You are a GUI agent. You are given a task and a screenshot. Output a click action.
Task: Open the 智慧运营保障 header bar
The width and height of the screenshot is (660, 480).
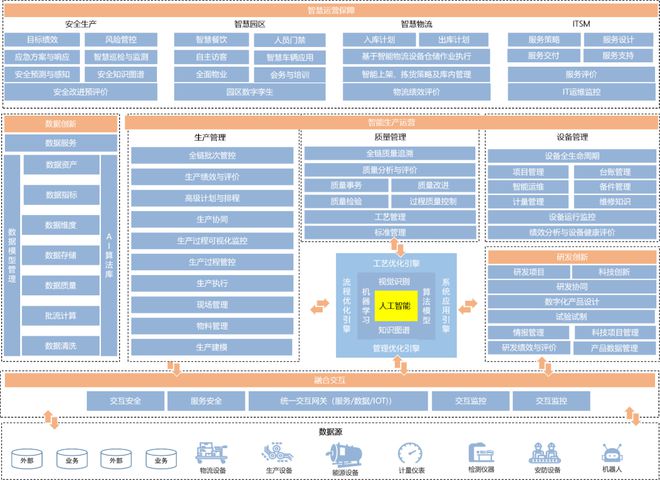(x=330, y=11)
